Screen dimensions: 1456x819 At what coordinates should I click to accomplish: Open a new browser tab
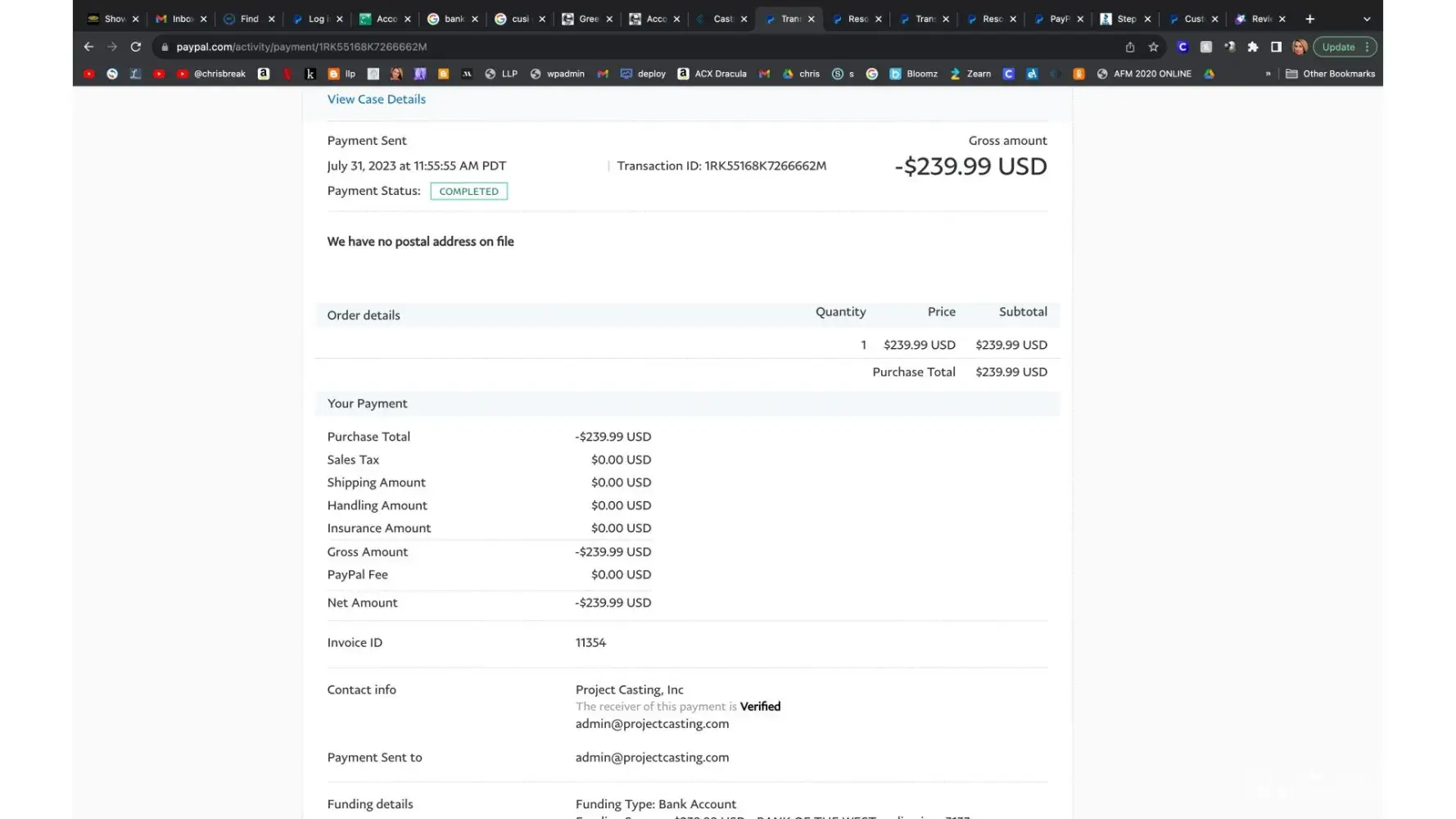tap(1309, 19)
